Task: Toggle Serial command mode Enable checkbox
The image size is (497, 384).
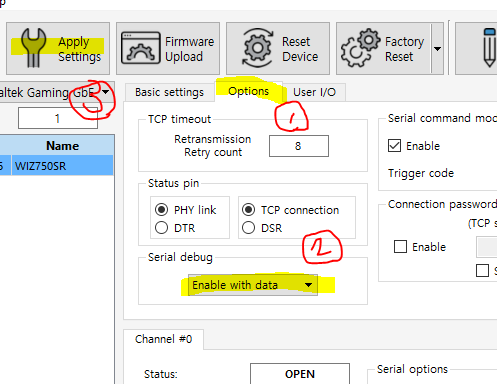Action: click(x=394, y=146)
